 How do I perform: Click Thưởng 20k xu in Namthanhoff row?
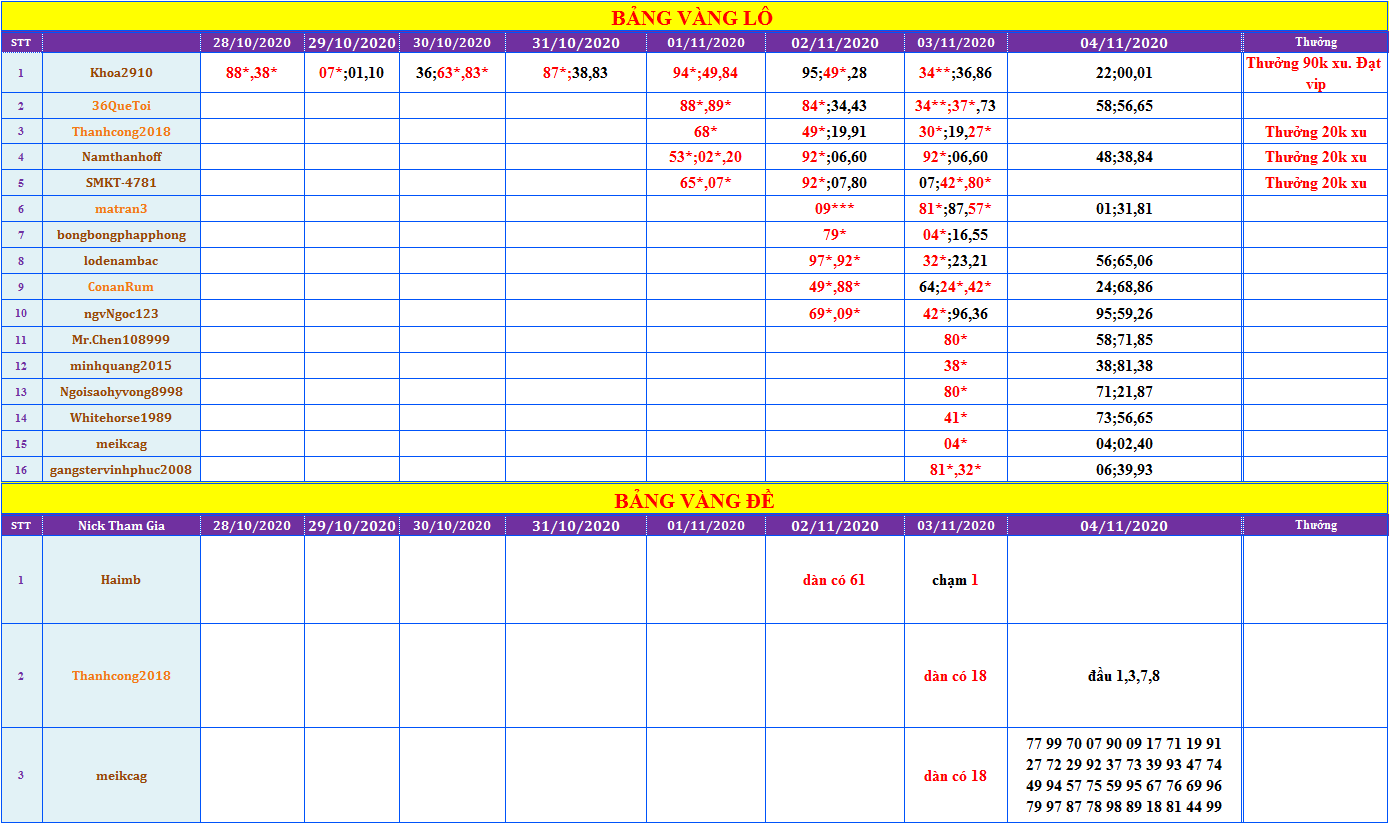tap(1316, 157)
